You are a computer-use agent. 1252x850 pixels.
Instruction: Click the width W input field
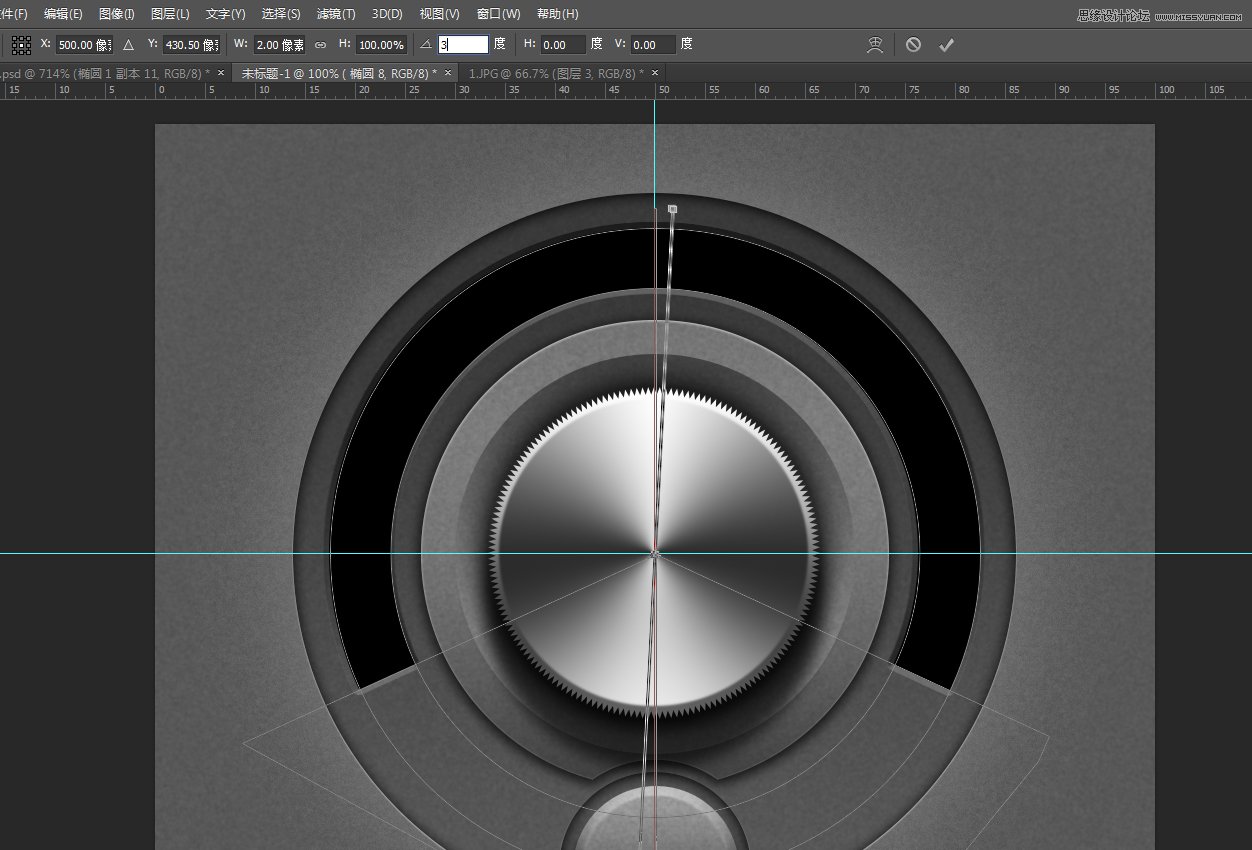279,45
